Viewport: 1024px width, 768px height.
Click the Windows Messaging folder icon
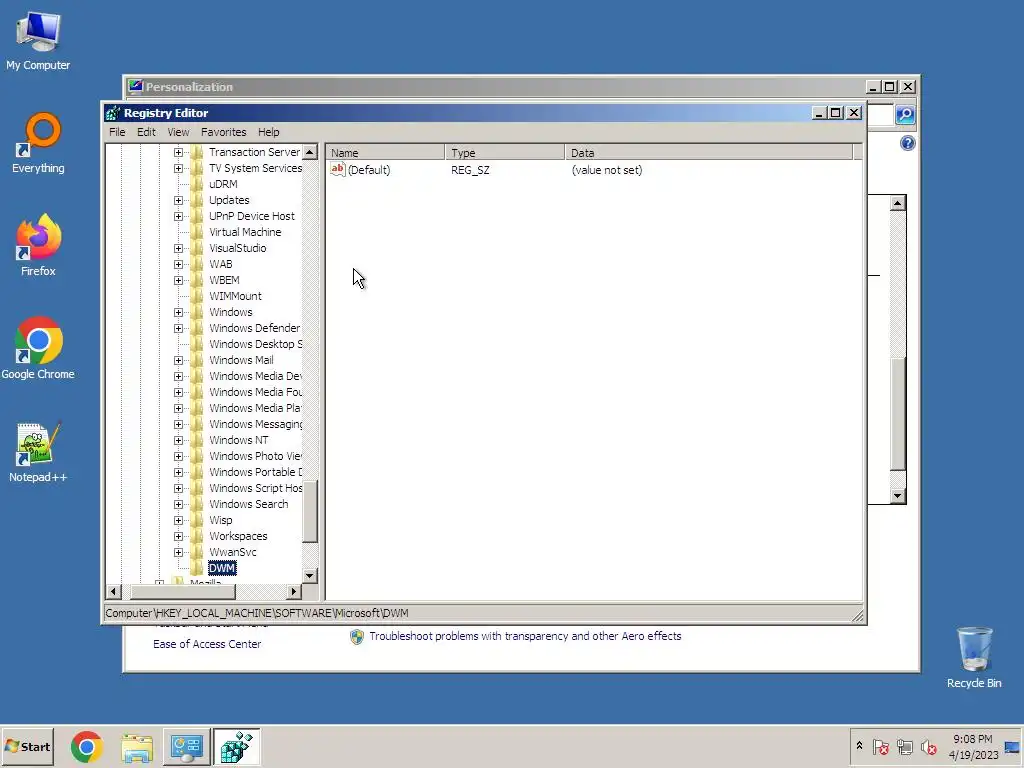[197, 424]
